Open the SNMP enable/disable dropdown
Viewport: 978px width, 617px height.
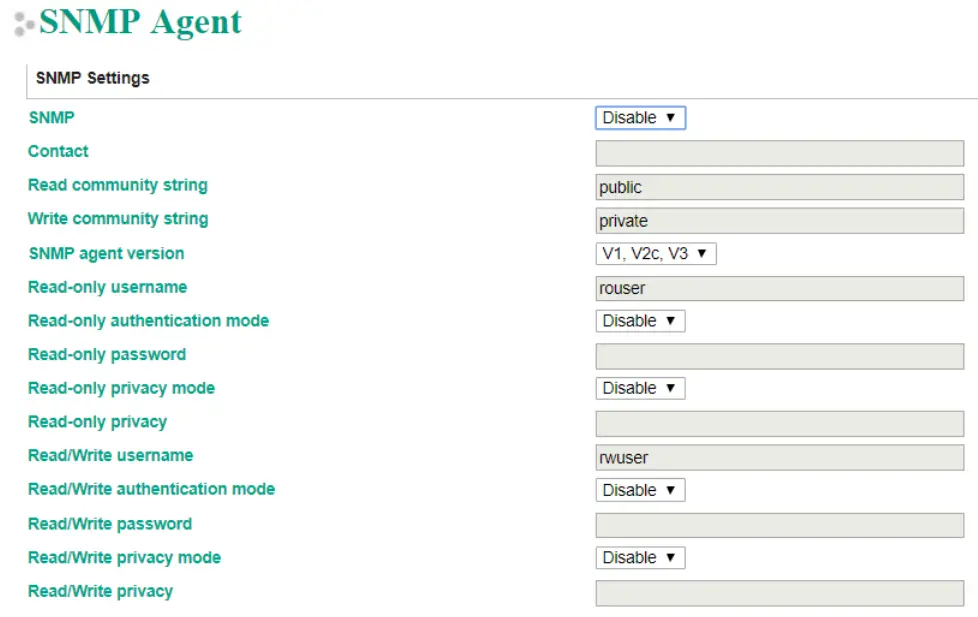point(640,118)
